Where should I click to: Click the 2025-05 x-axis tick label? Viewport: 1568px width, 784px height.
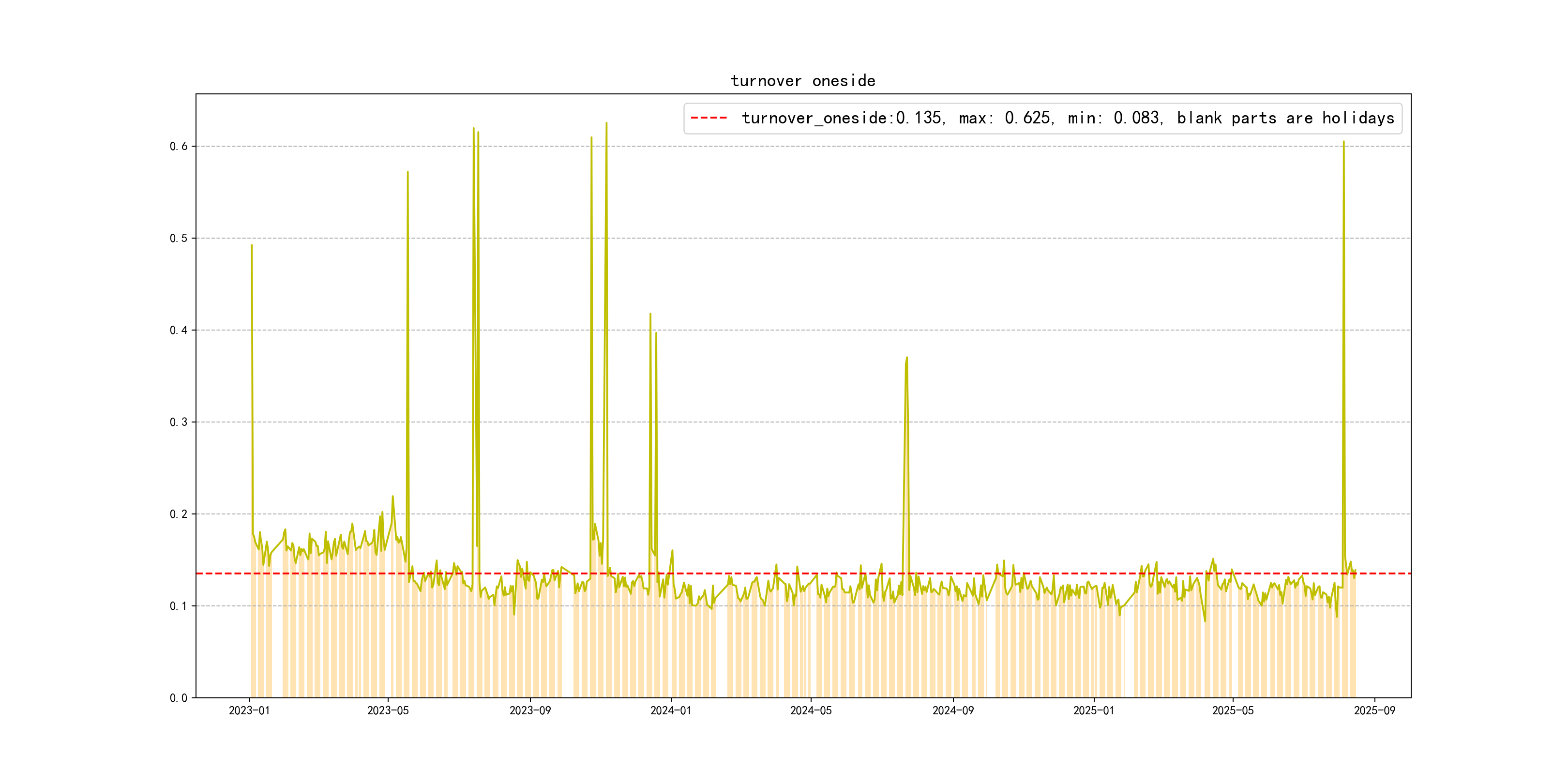[1233, 710]
